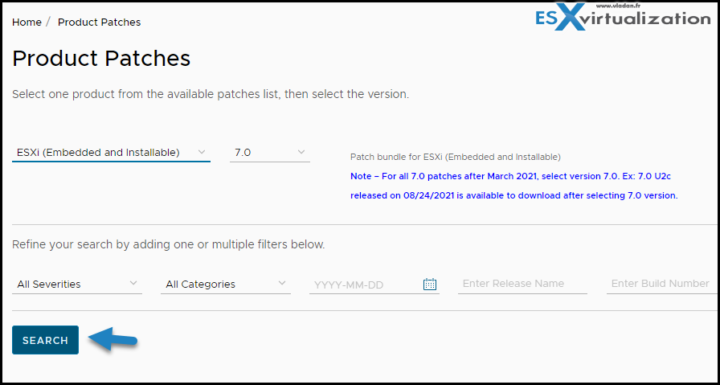Go to Home in the breadcrumb
The height and width of the screenshot is (385, 720).
click(27, 22)
